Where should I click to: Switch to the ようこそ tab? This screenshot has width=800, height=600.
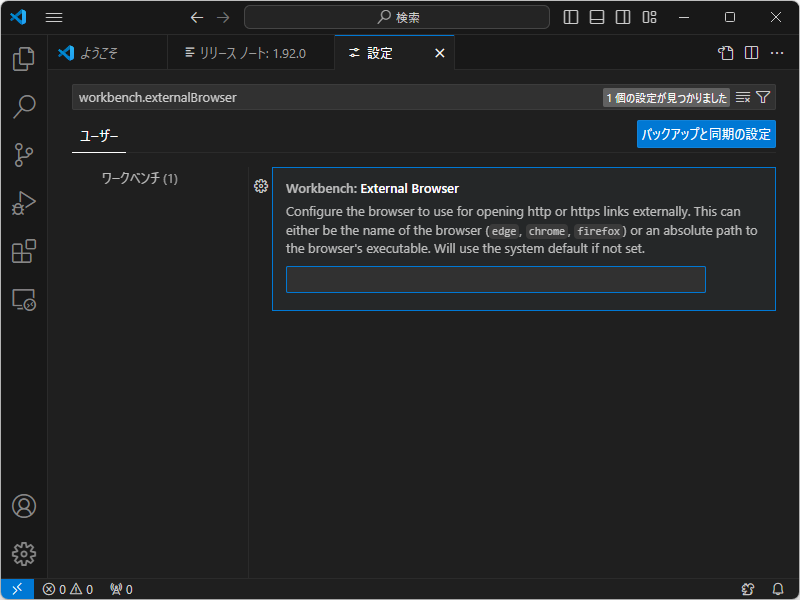108,53
